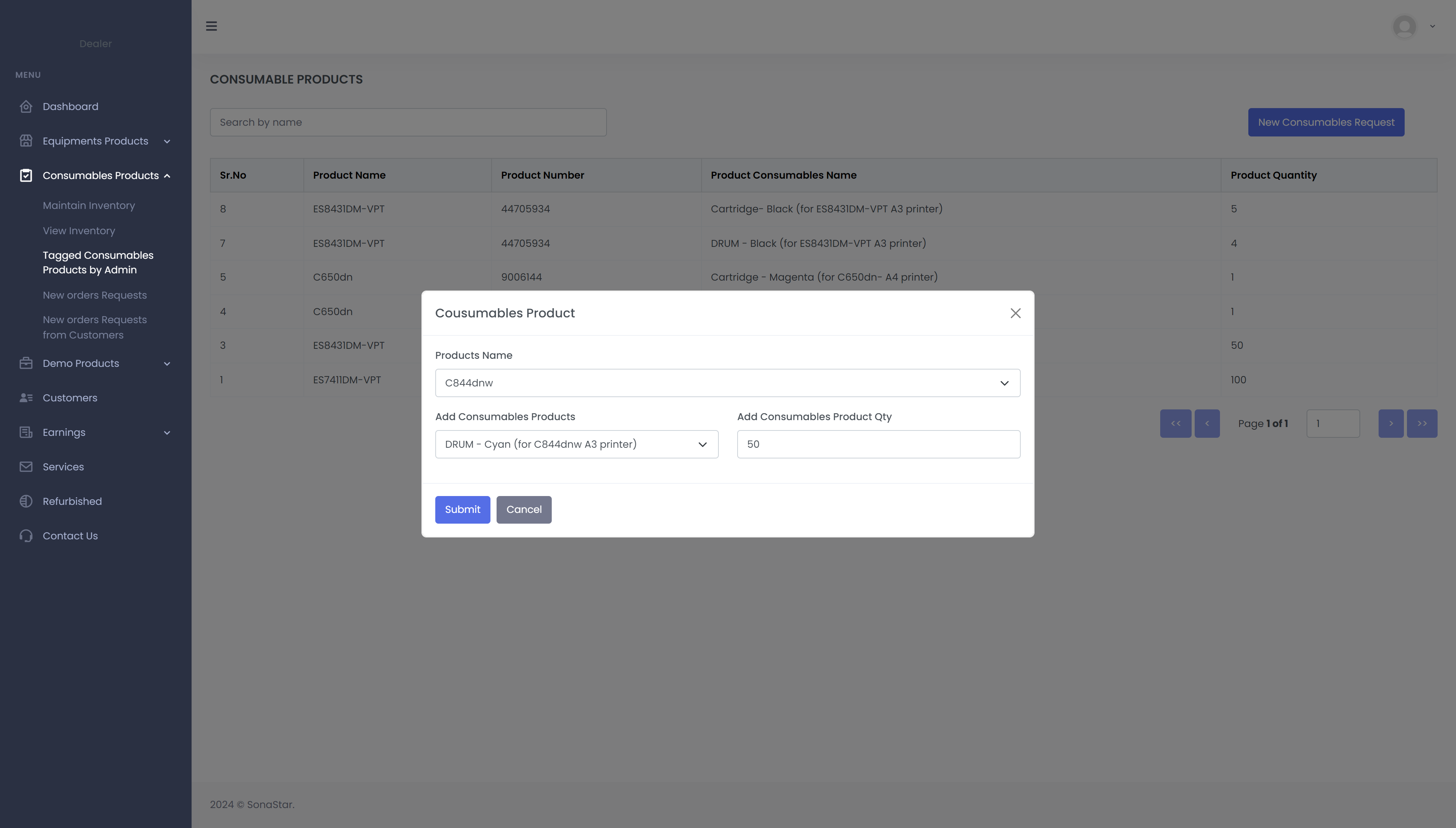Submit the consumables product form
The width and height of the screenshot is (1456, 828).
[462, 509]
